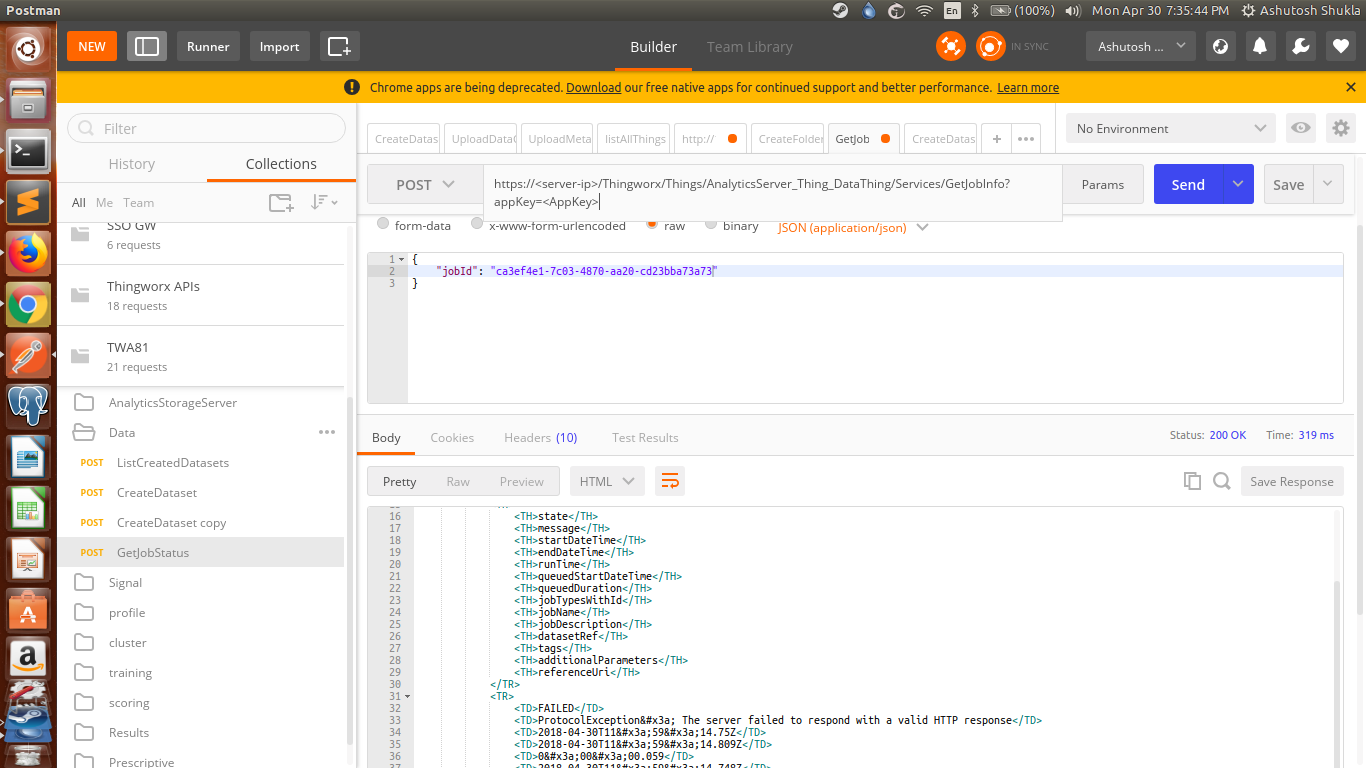Open options for the Data folder via ellipsis
The width and height of the screenshot is (1366, 768).
tap(326, 432)
